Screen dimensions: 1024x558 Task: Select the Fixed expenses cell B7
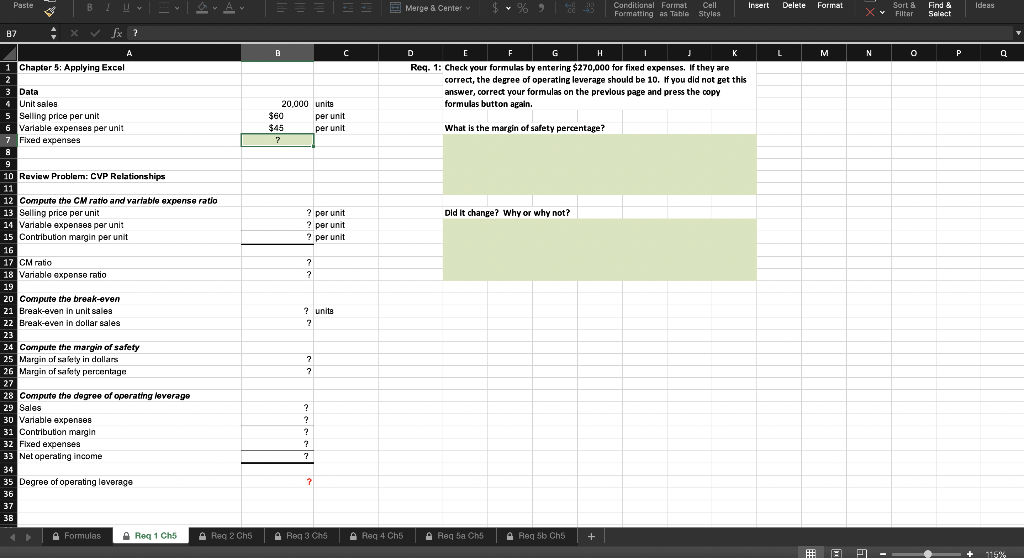click(x=278, y=140)
